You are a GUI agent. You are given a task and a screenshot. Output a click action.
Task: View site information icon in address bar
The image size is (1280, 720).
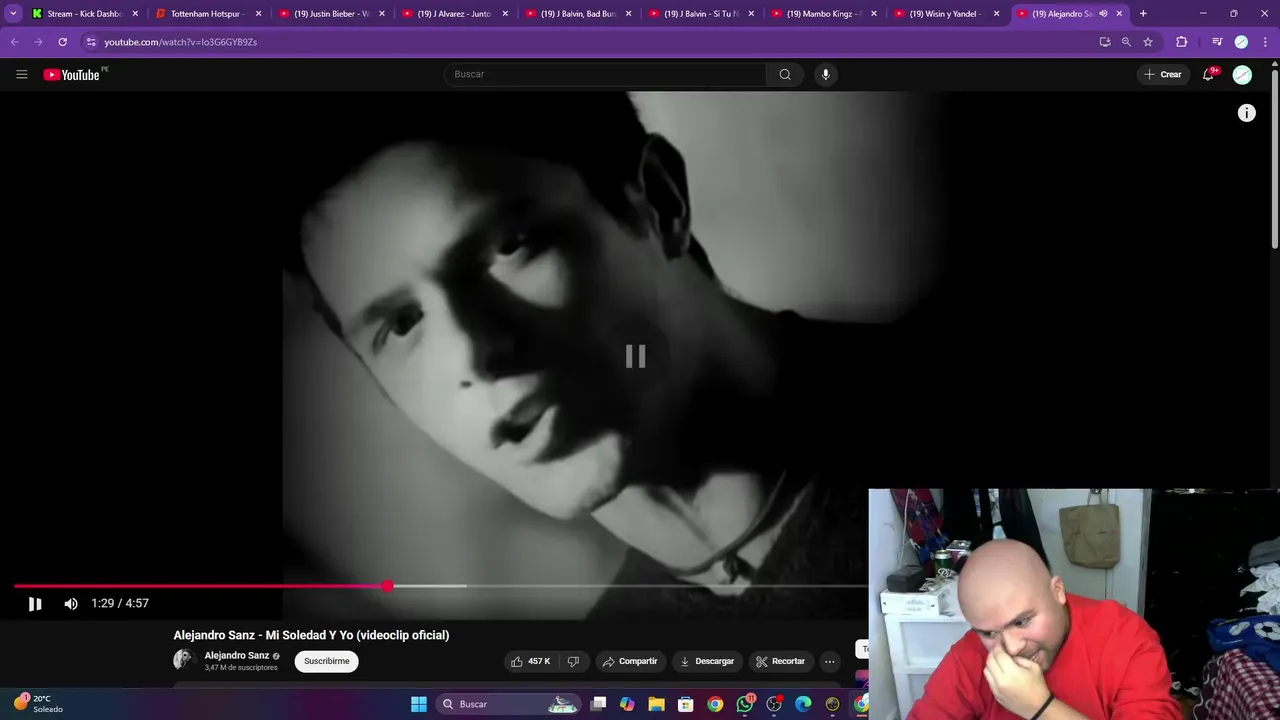pyautogui.click(x=90, y=42)
